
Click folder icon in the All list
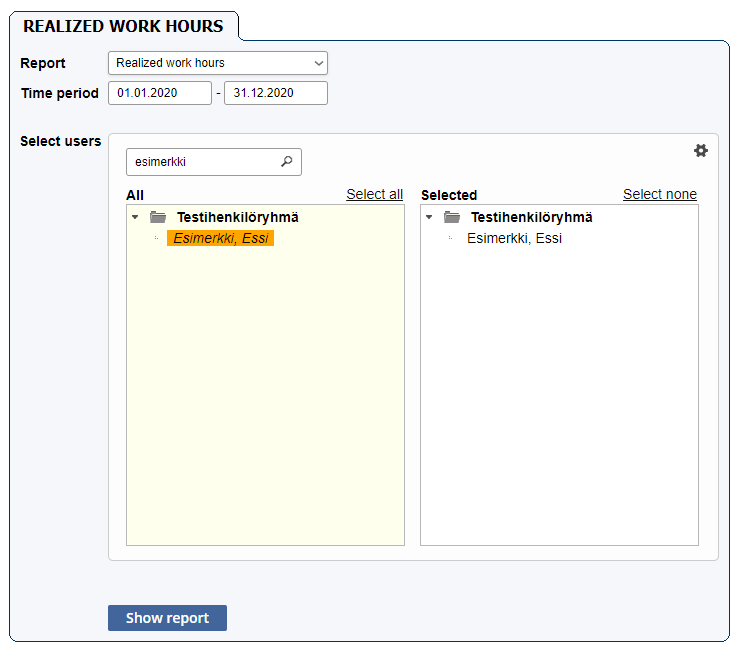pos(158,217)
